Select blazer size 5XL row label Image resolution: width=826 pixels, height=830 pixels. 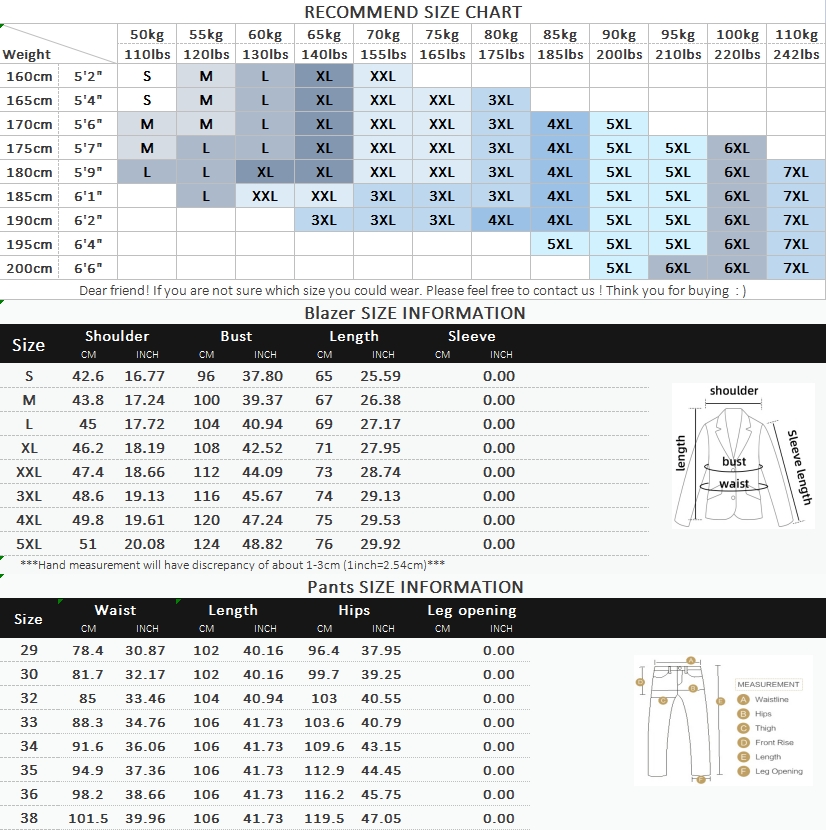click(29, 544)
